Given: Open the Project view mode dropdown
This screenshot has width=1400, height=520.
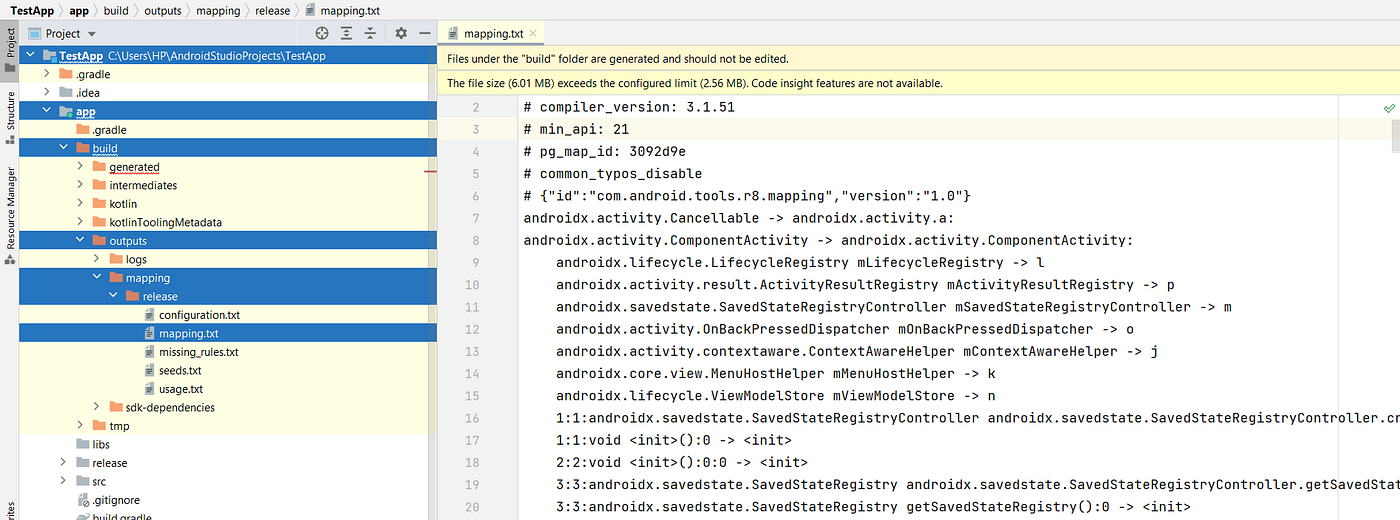Looking at the screenshot, I should (x=64, y=33).
